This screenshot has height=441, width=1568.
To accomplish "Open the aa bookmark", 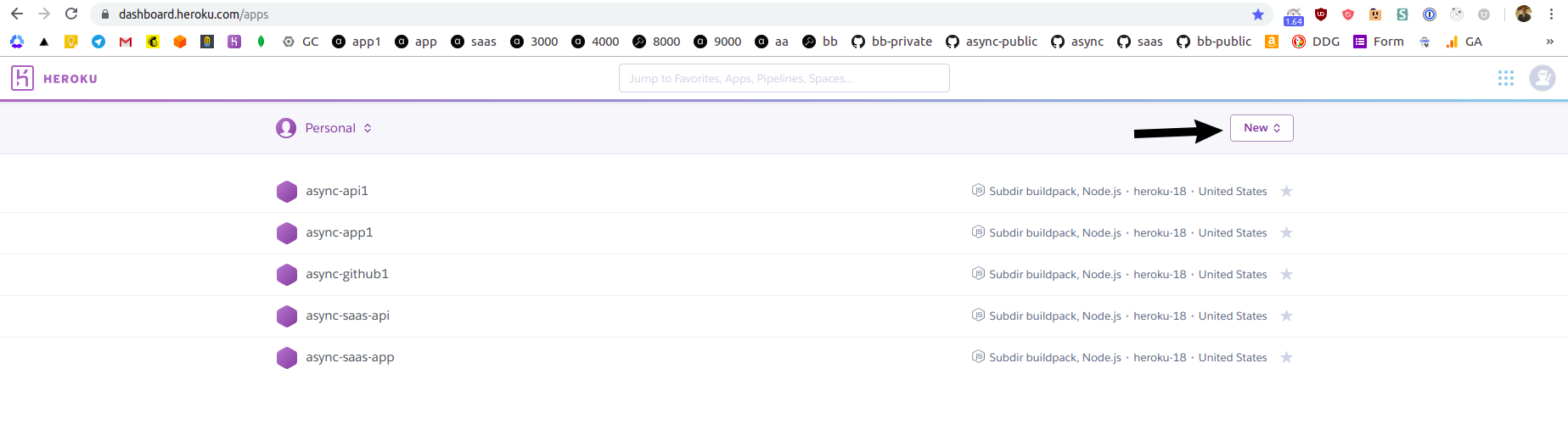I will [772, 42].
